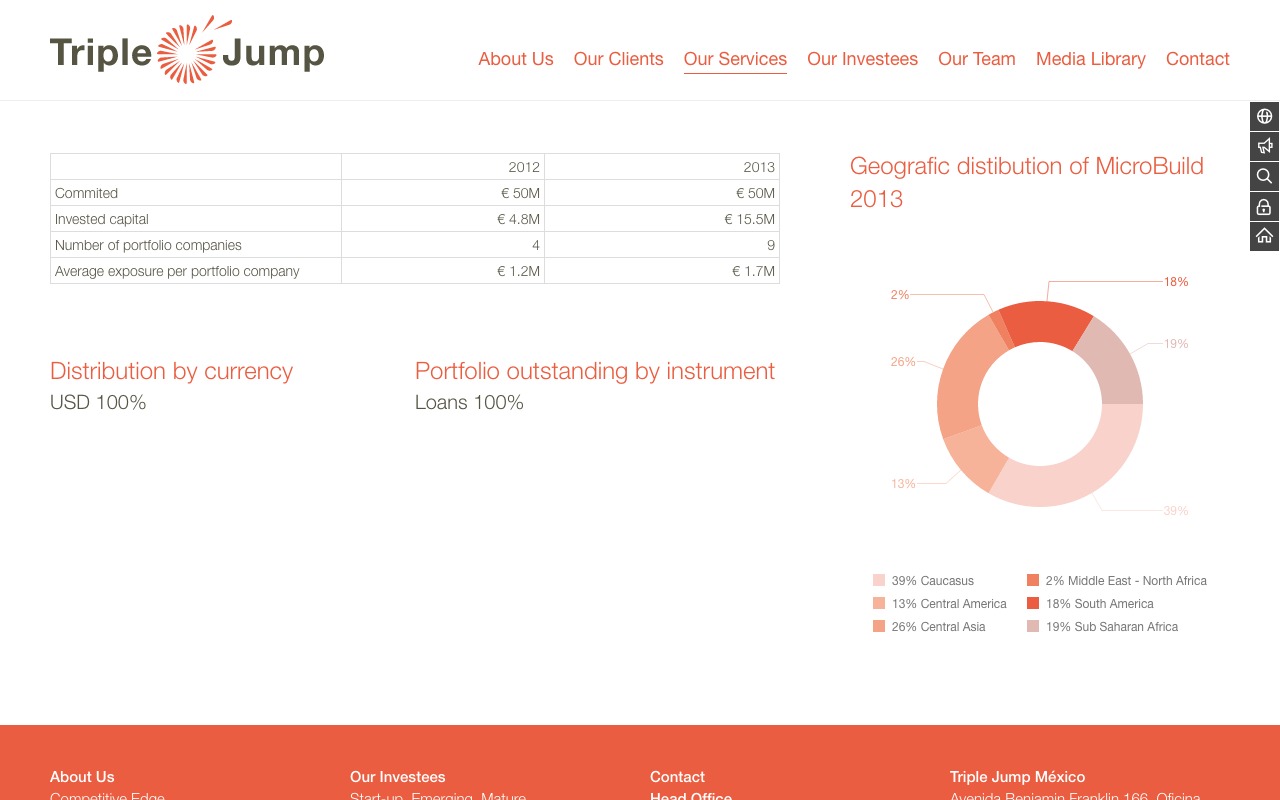The height and width of the screenshot is (800, 1280).
Task: Click the Commited row label
Action: [86, 193]
